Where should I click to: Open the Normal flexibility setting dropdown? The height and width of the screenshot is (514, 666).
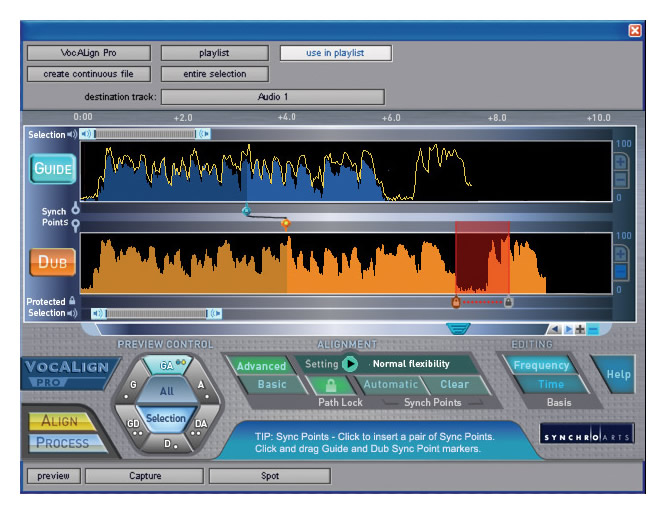pos(410,364)
